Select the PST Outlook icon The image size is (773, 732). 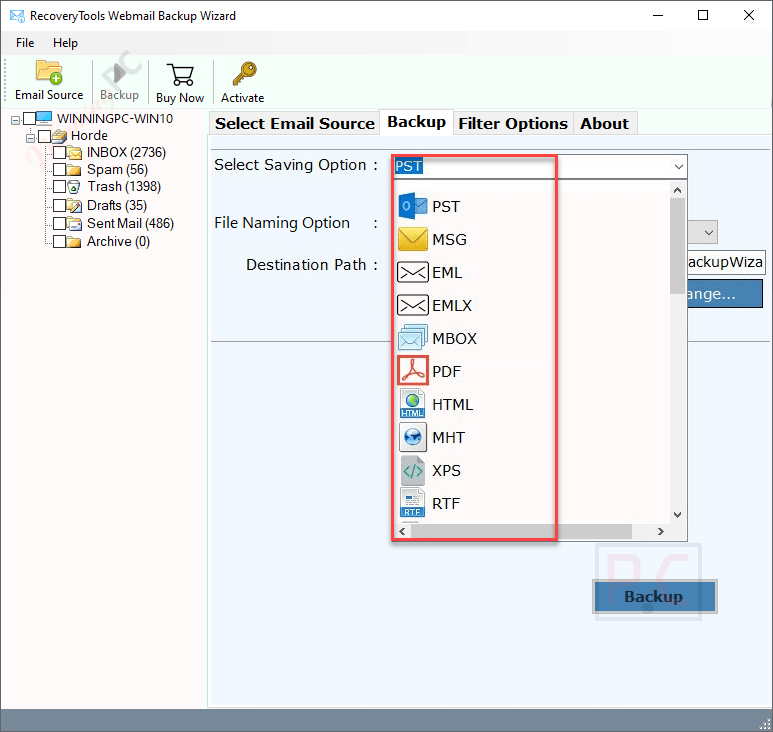(x=413, y=206)
